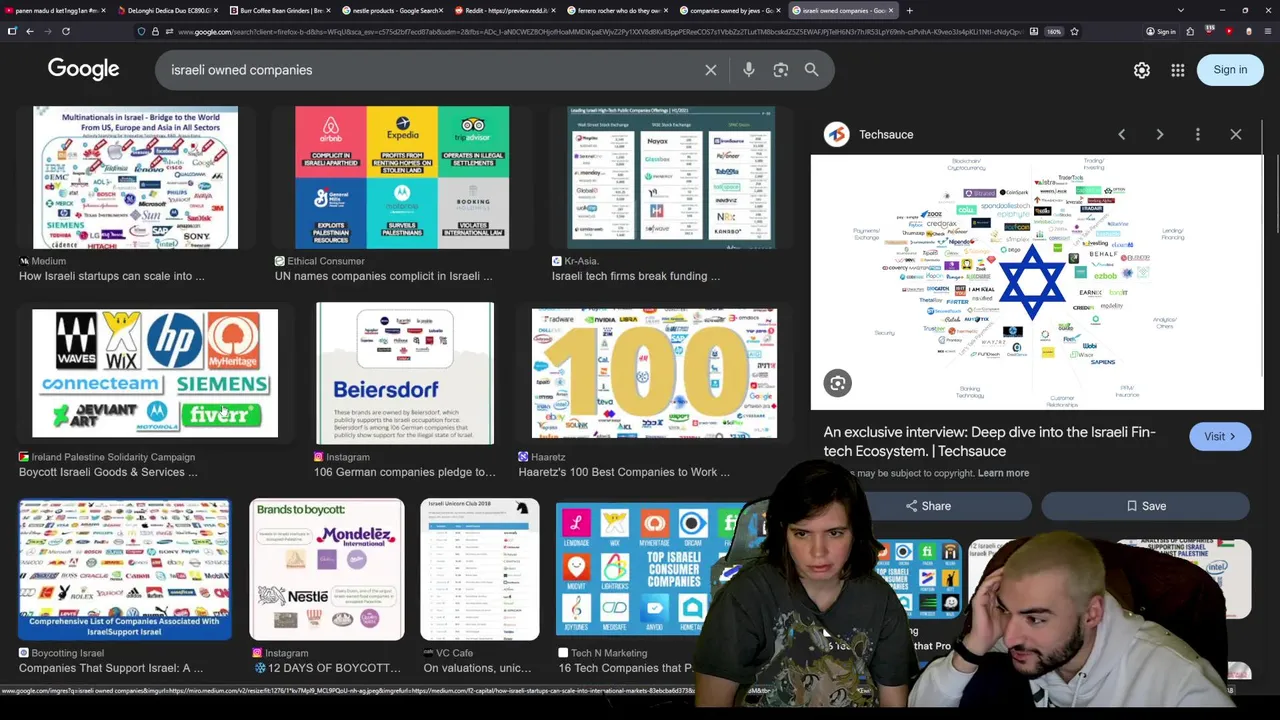Close the Techsauce image preview panel

coord(1236,134)
